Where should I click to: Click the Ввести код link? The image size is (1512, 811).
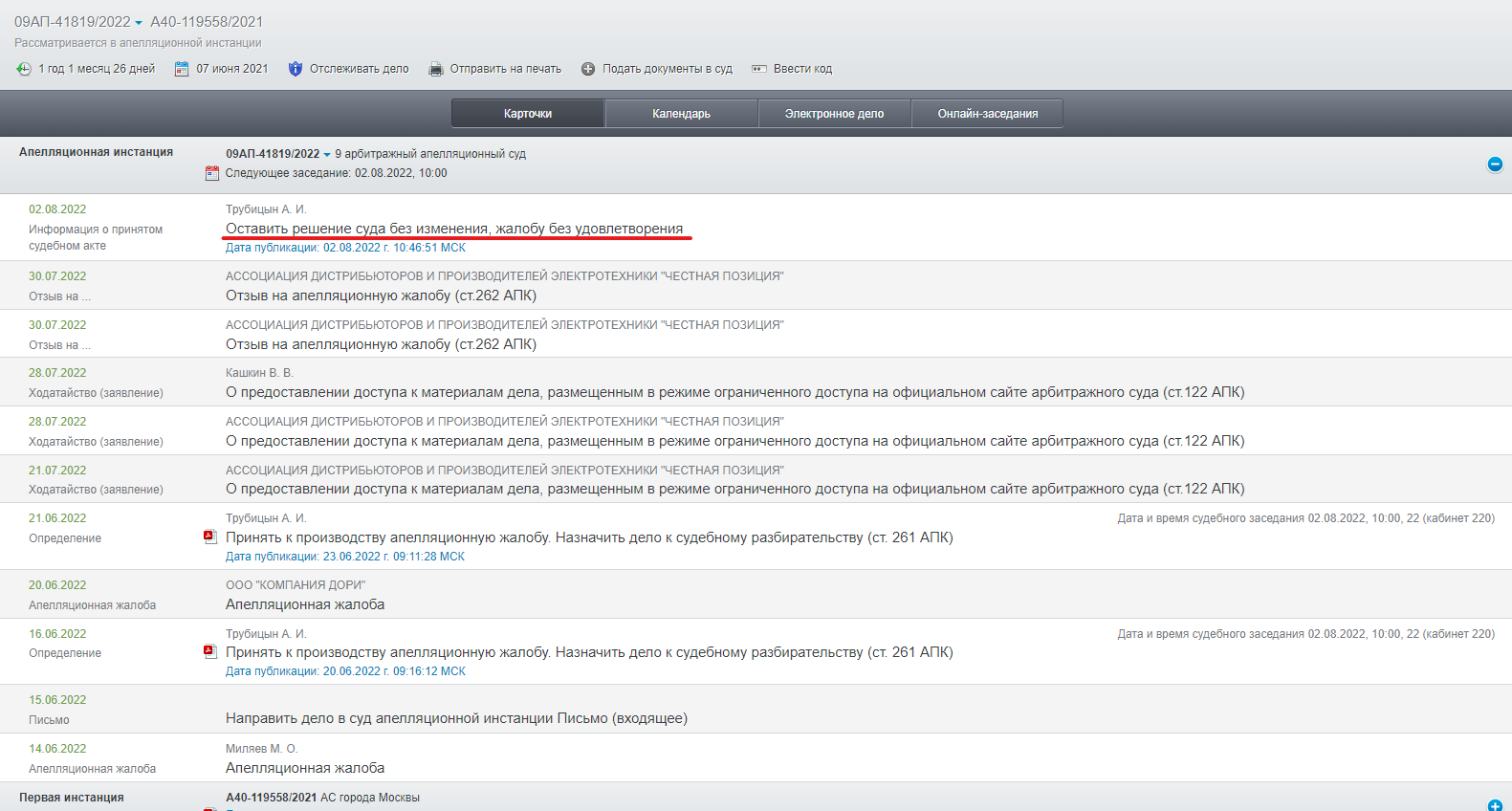(x=802, y=69)
